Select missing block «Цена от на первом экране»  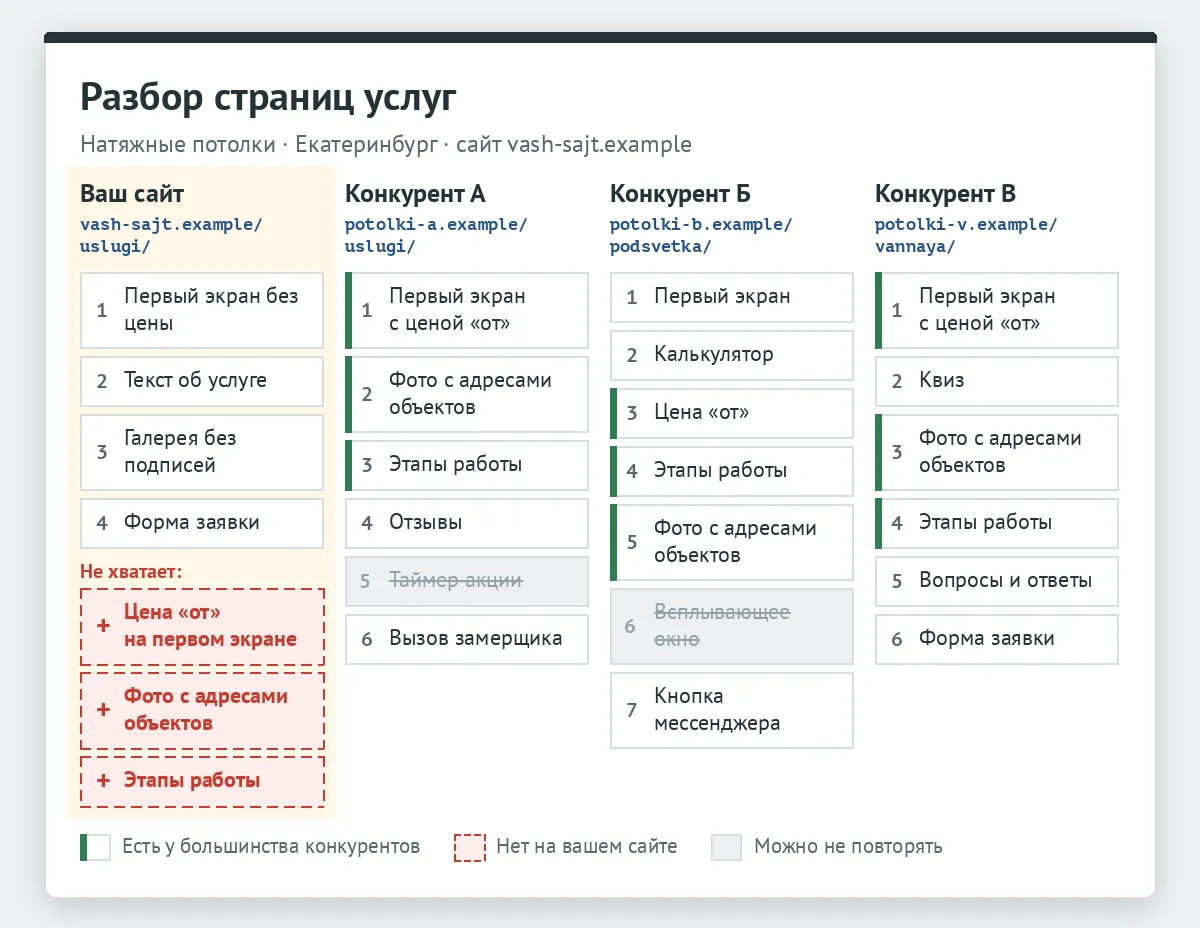coord(202,626)
